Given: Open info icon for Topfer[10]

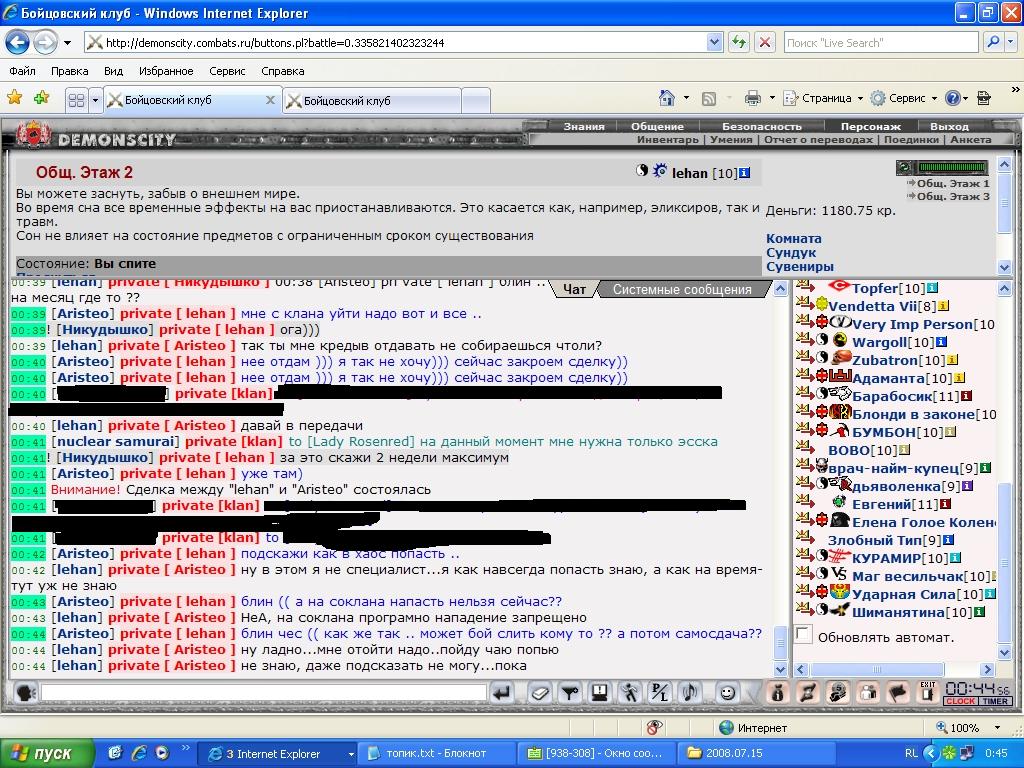Looking at the screenshot, I should click(933, 288).
